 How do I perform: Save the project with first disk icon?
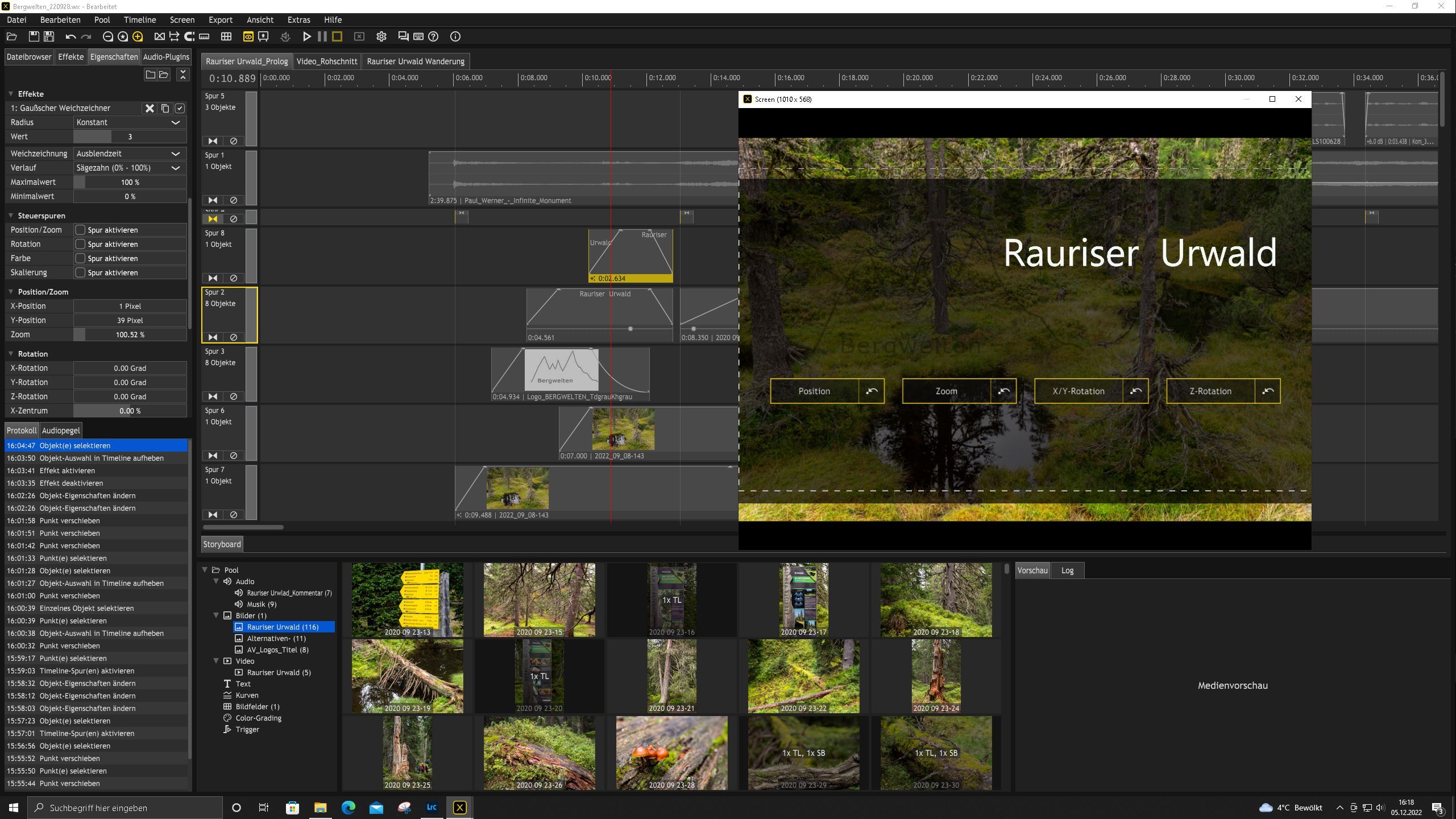coord(34,36)
